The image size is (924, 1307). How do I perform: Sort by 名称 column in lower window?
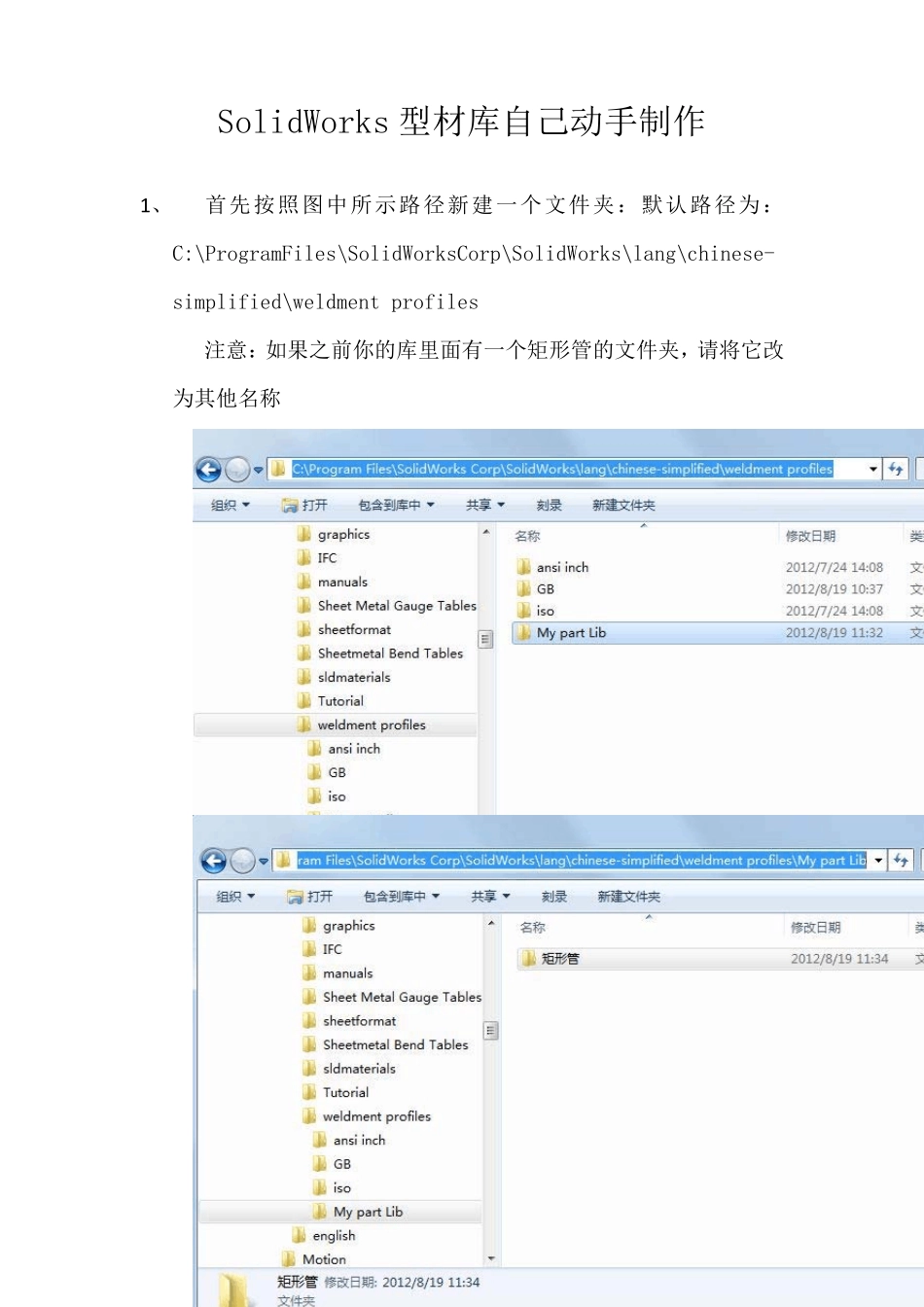(533, 928)
